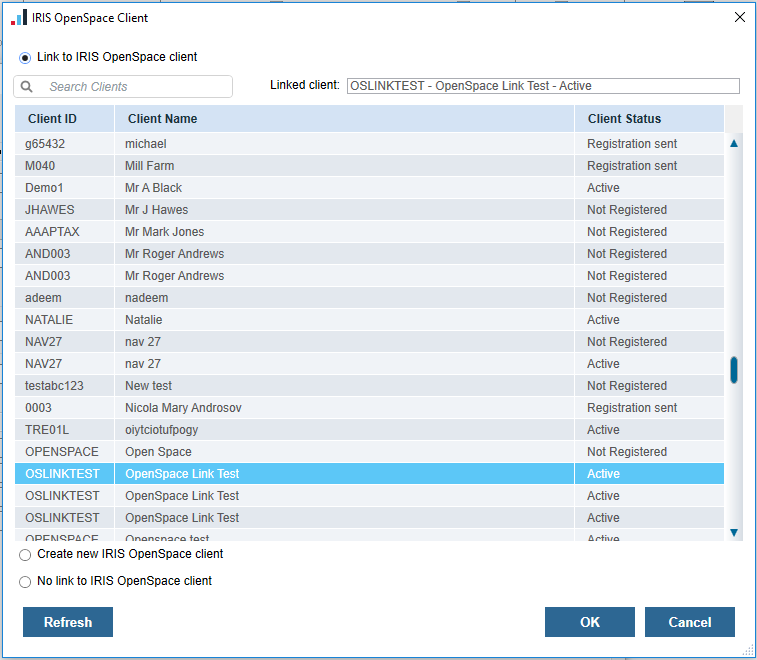Click the scroll up arrow
Screen dimensions: 757x660
click(x=734, y=143)
